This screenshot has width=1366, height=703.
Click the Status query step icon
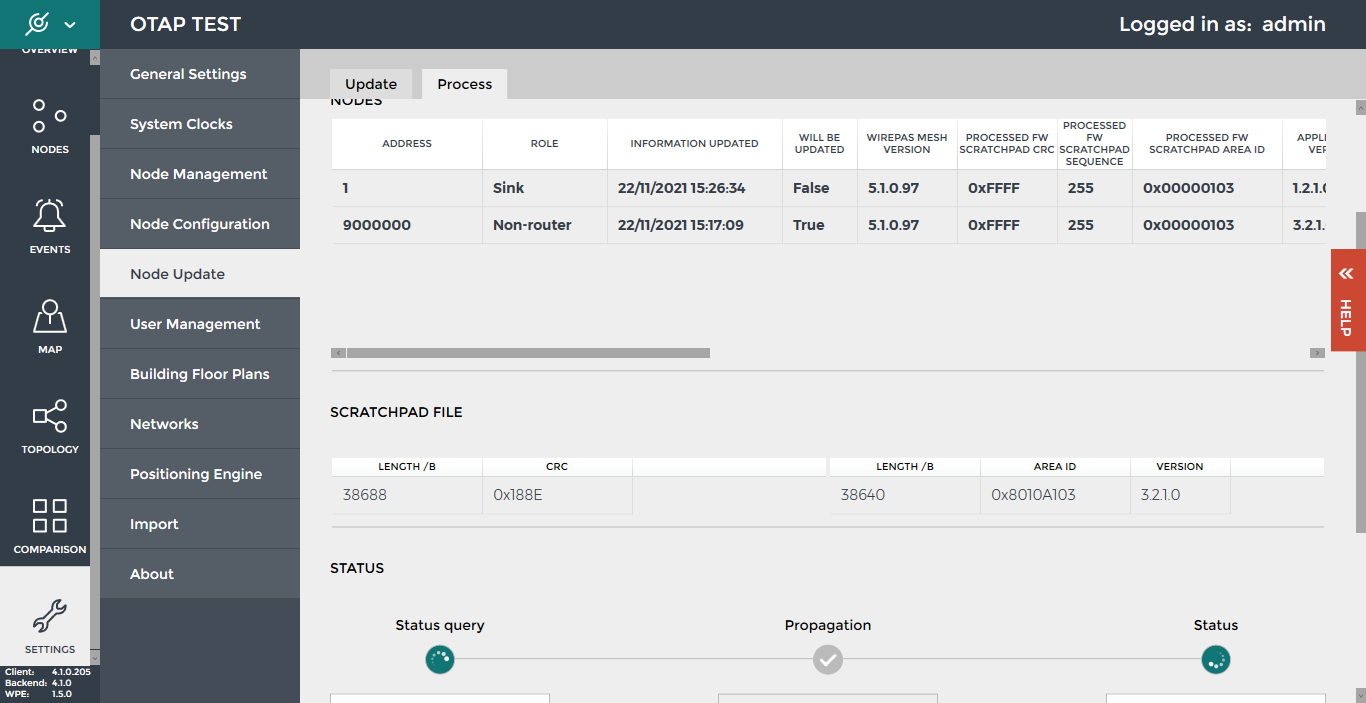click(x=440, y=659)
